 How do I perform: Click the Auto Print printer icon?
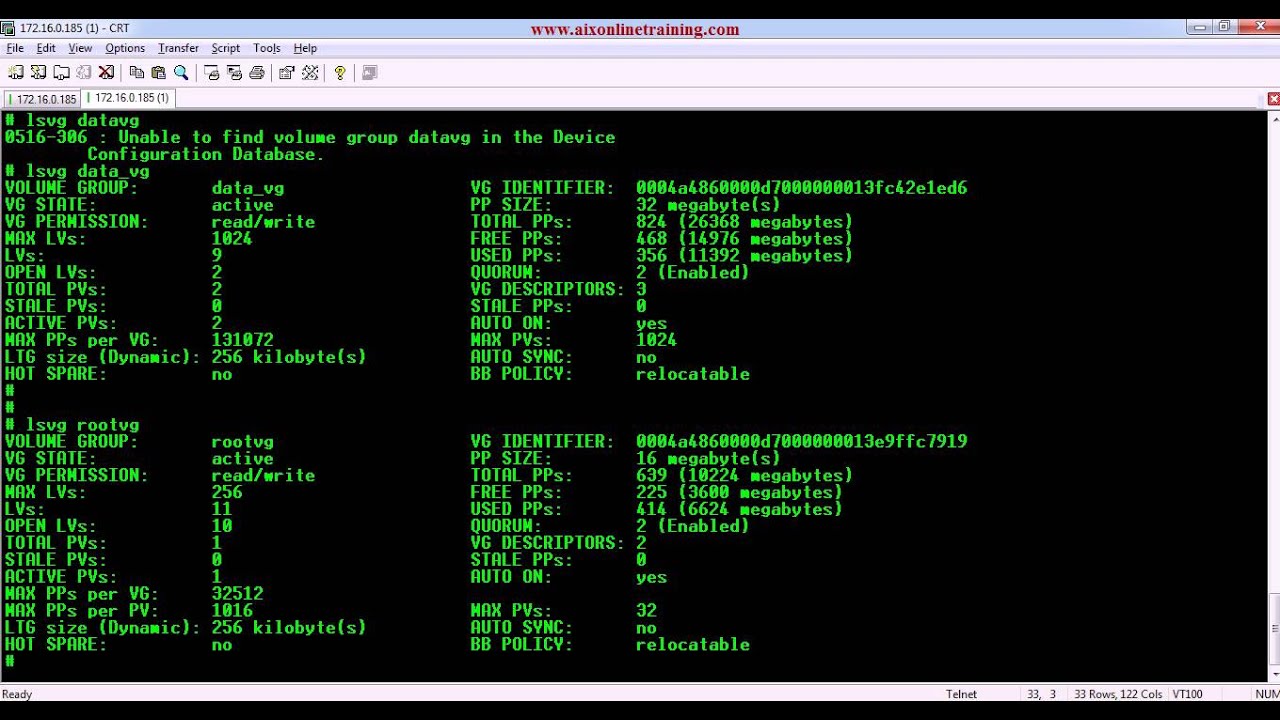[257, 72]
